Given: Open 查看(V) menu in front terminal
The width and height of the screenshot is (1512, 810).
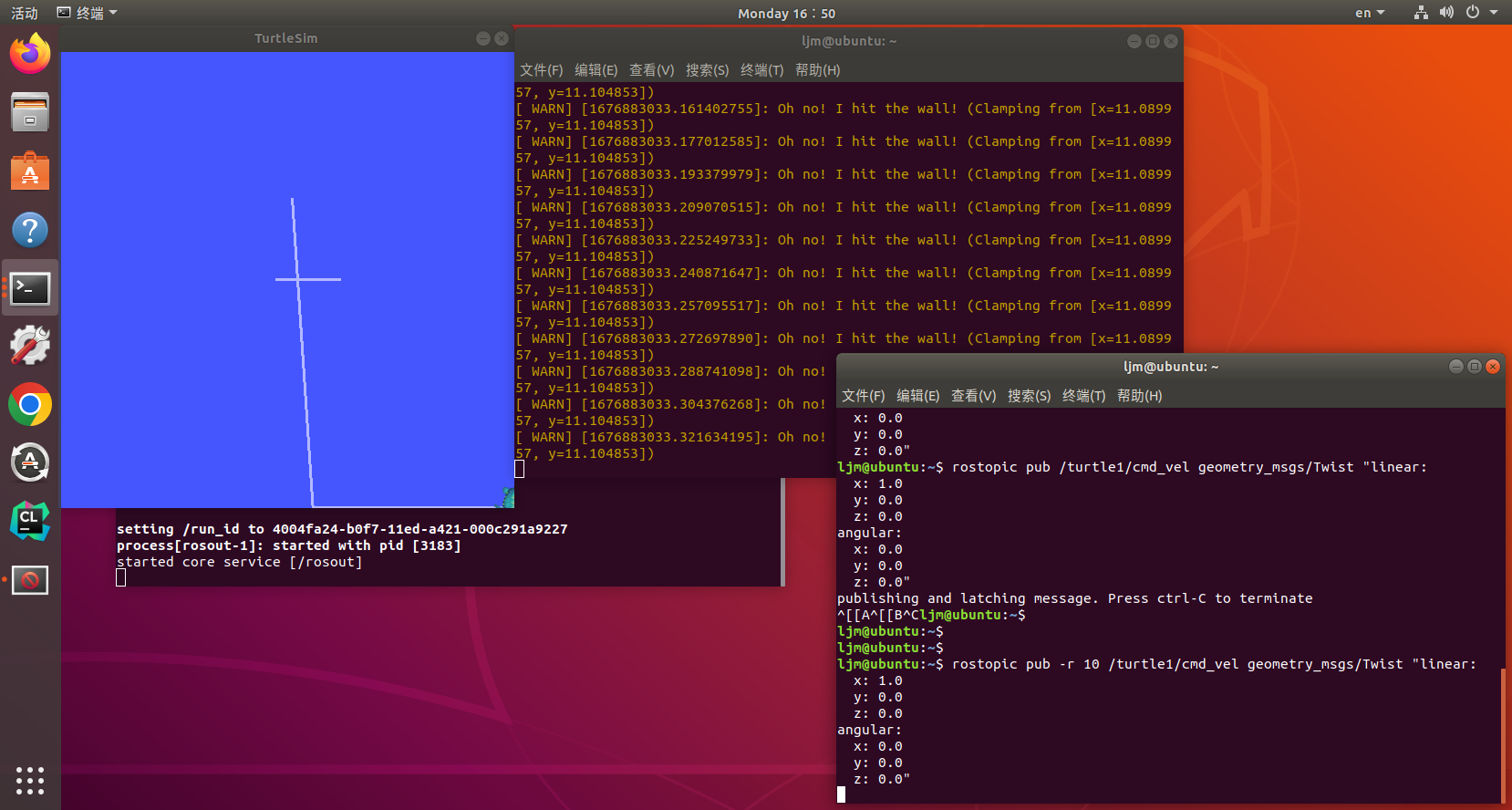Looking at the screenshot, I should pyautogui.click(x=974, y=396).
